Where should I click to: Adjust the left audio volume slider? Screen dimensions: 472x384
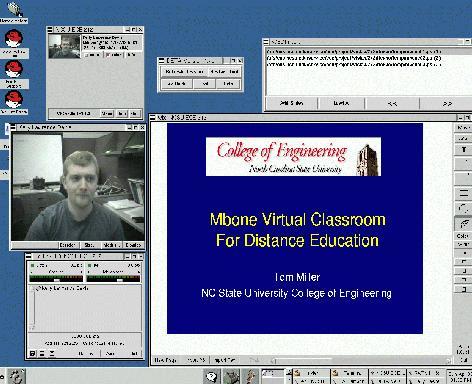coord(56,279)
